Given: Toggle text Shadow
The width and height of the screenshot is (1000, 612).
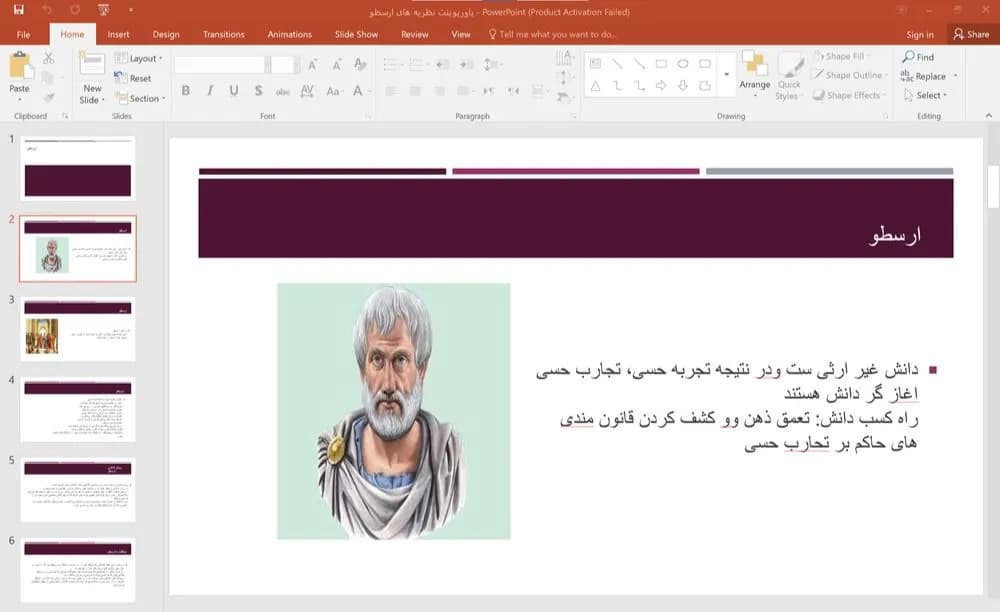Looking at the screenshot, I should pyautogui.click(x=258, y=91).
